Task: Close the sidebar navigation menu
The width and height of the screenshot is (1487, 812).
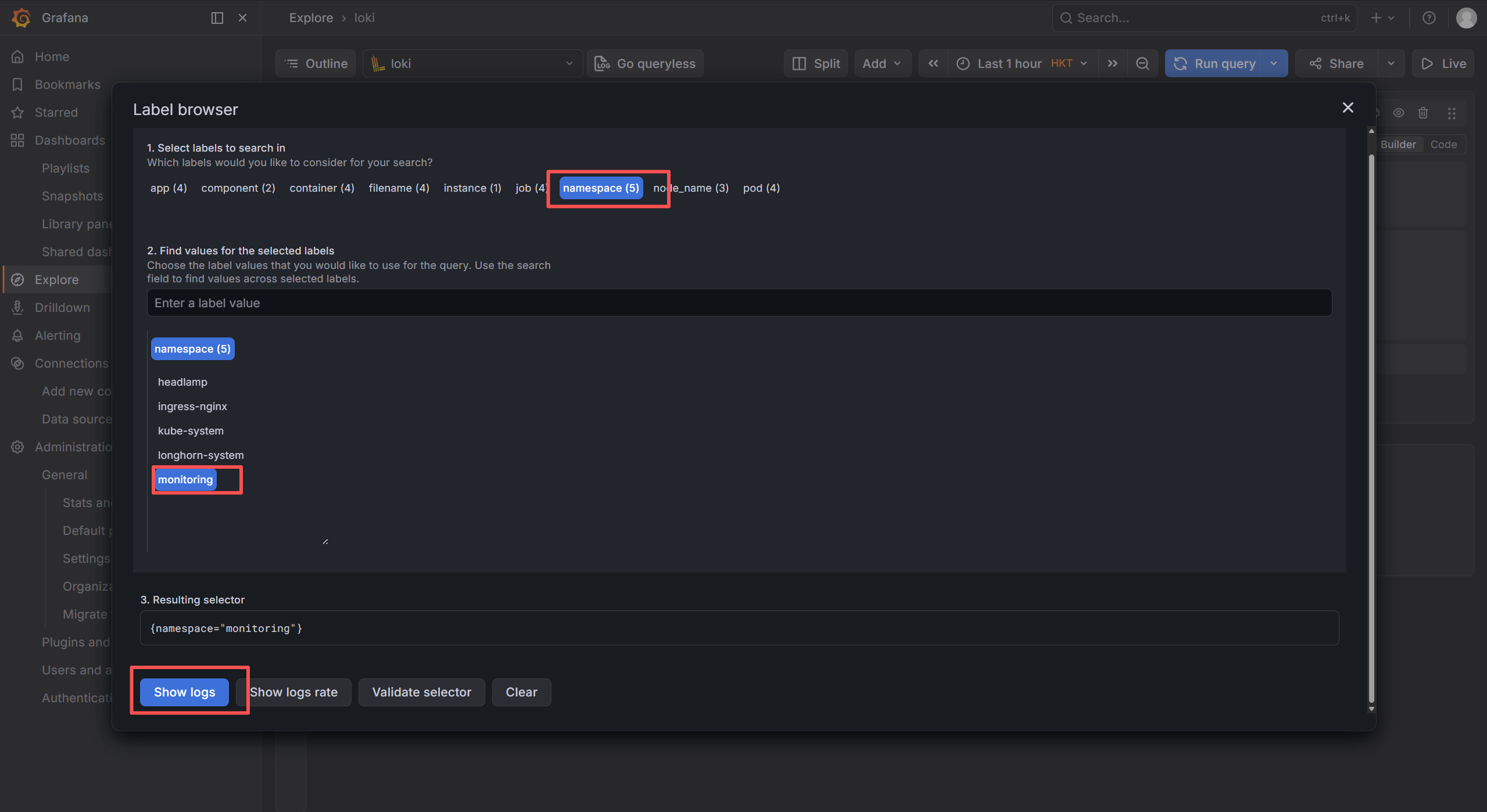Action: pos(243,18)
